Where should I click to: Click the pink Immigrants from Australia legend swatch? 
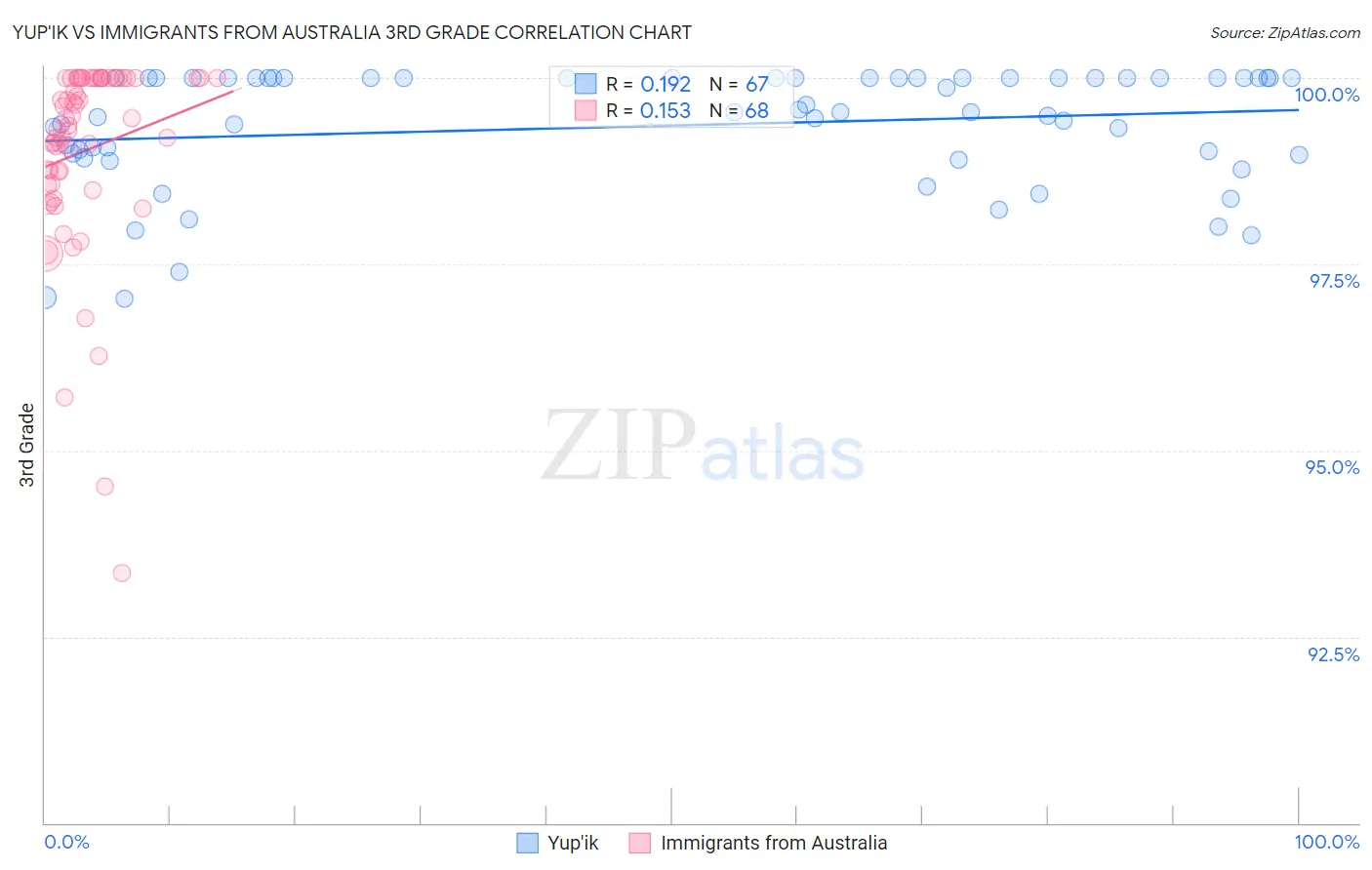640,844
